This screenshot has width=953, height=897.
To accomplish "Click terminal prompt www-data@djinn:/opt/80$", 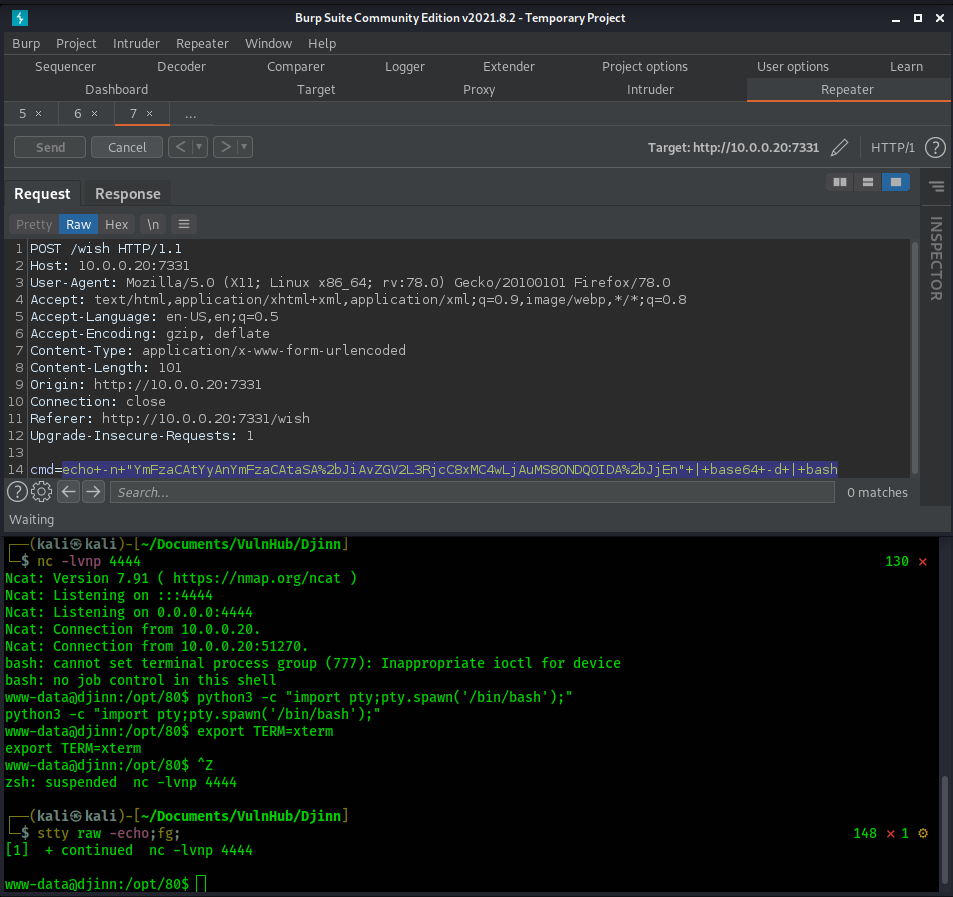I will point(97,884).
